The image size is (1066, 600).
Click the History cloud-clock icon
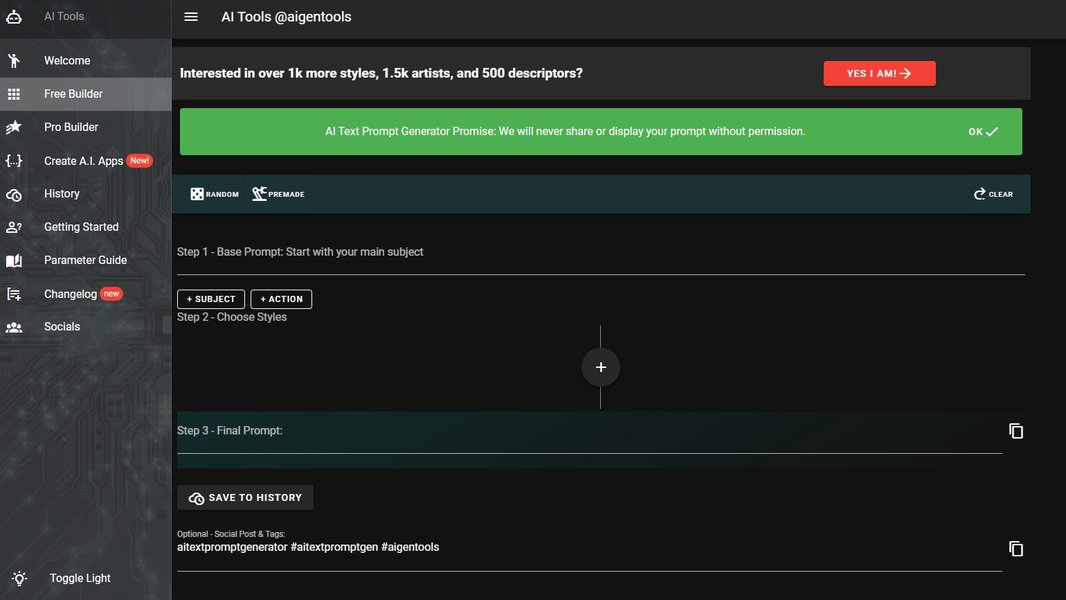pyautogui.click(x=14, y=194)
